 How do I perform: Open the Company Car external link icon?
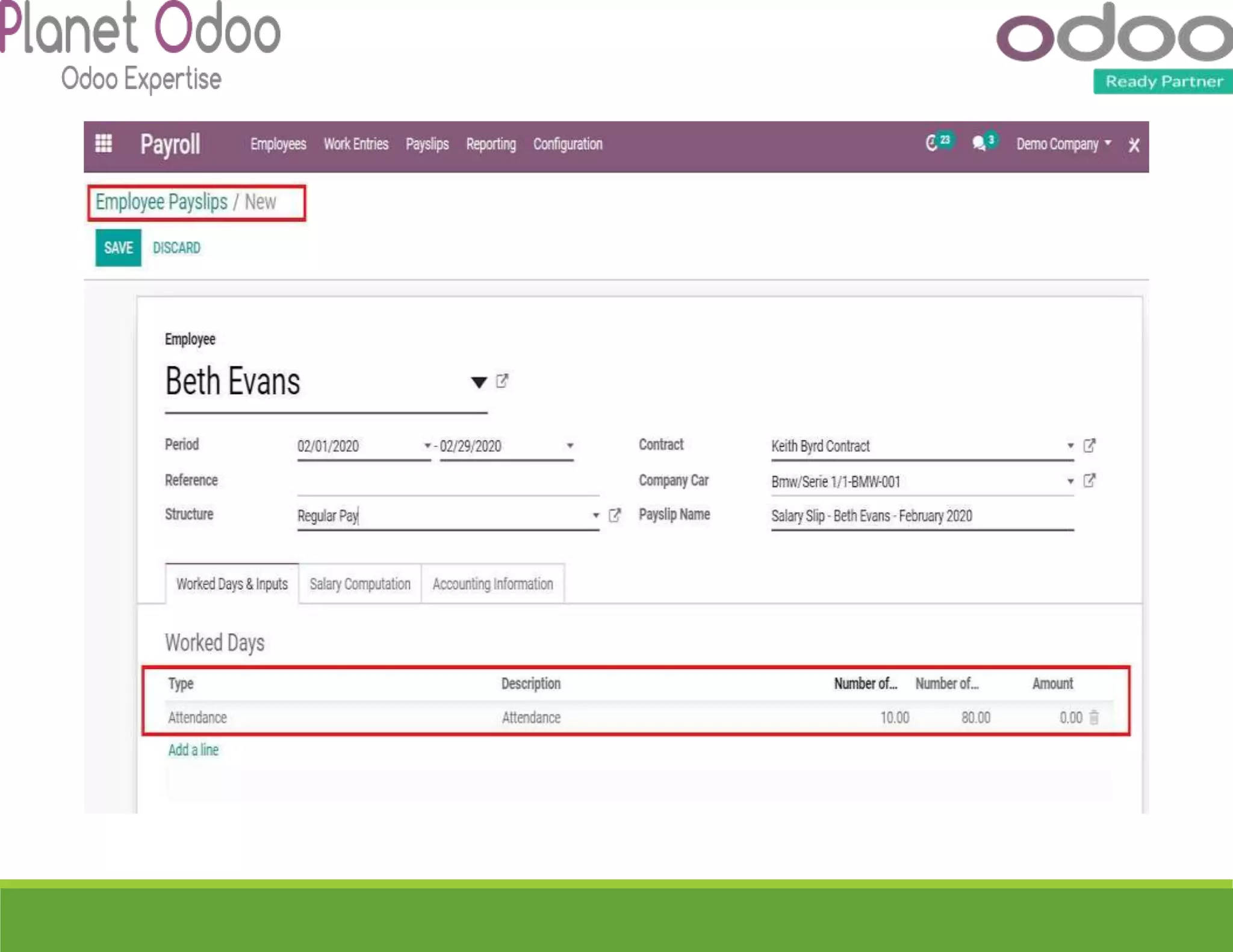pyautogui.click(x=1089, y=481)
